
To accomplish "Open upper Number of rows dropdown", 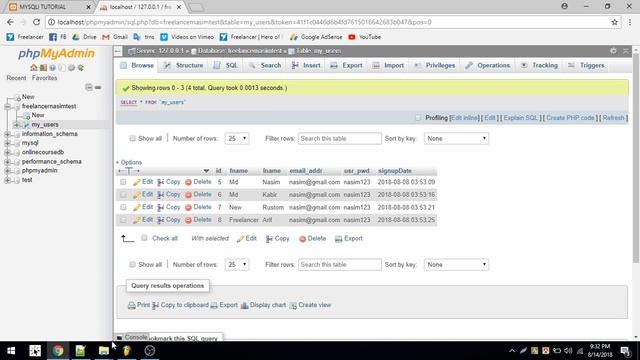I will (237, 138).
